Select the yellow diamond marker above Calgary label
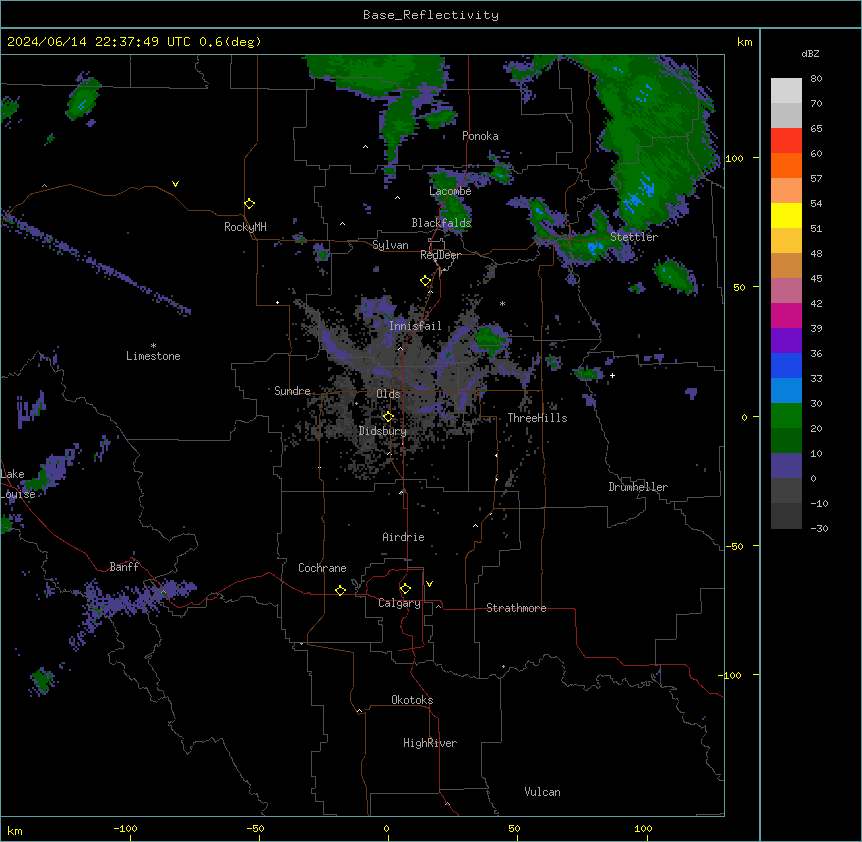The image size is (862, 842). pos(405,589)
